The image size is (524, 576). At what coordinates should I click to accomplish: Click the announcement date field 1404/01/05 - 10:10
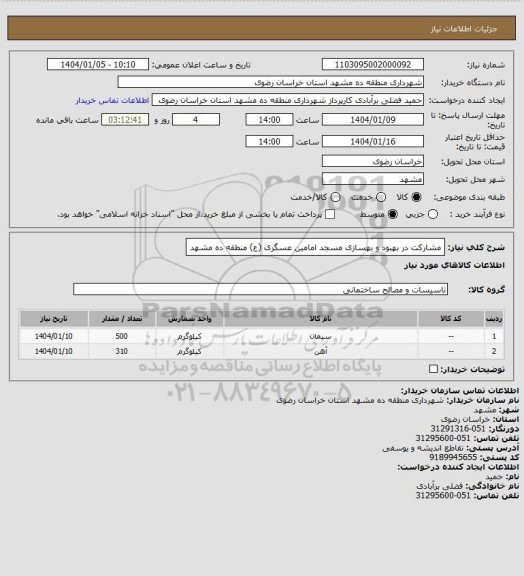[x=98, y=64]
